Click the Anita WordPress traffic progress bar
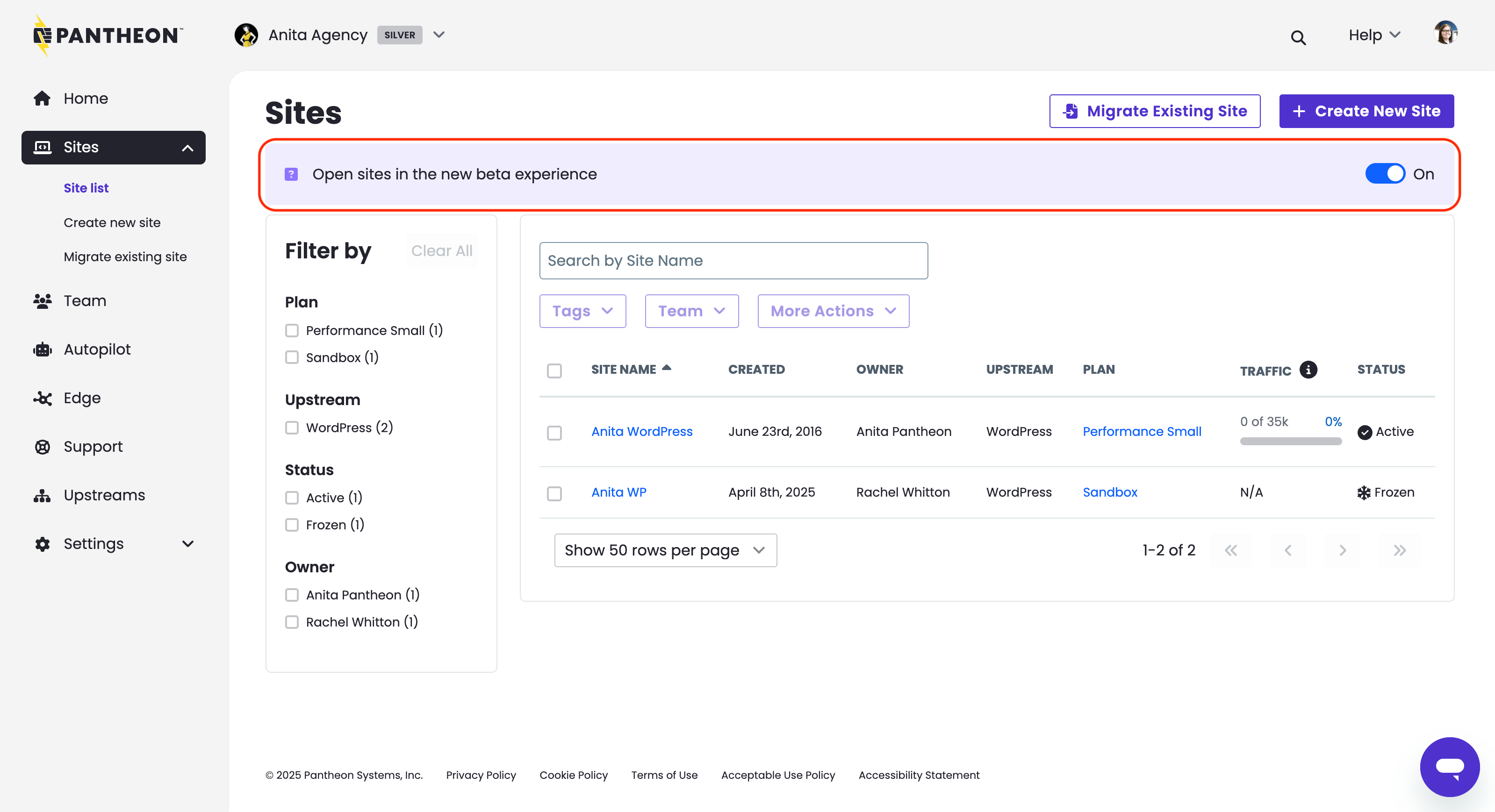This screenshot has width=1495, height=812. [1290, 442]
